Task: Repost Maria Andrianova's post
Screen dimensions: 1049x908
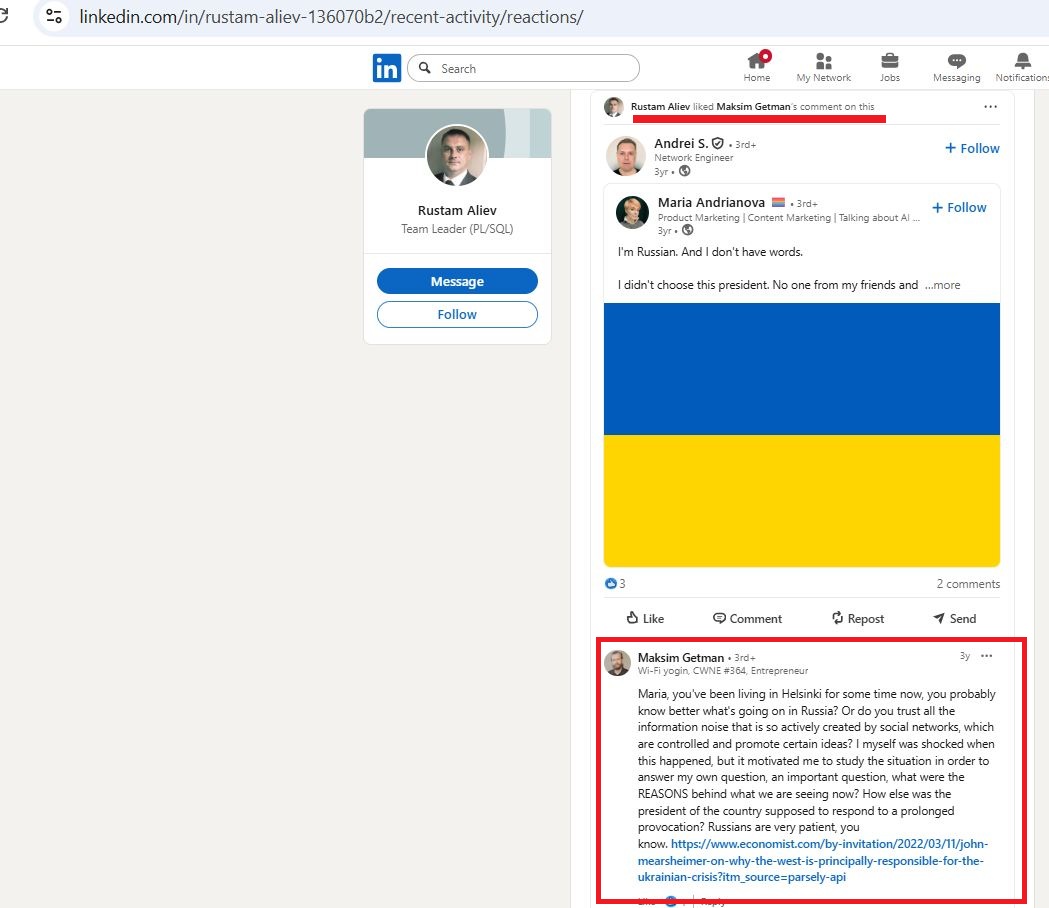Action: point(857,618)
